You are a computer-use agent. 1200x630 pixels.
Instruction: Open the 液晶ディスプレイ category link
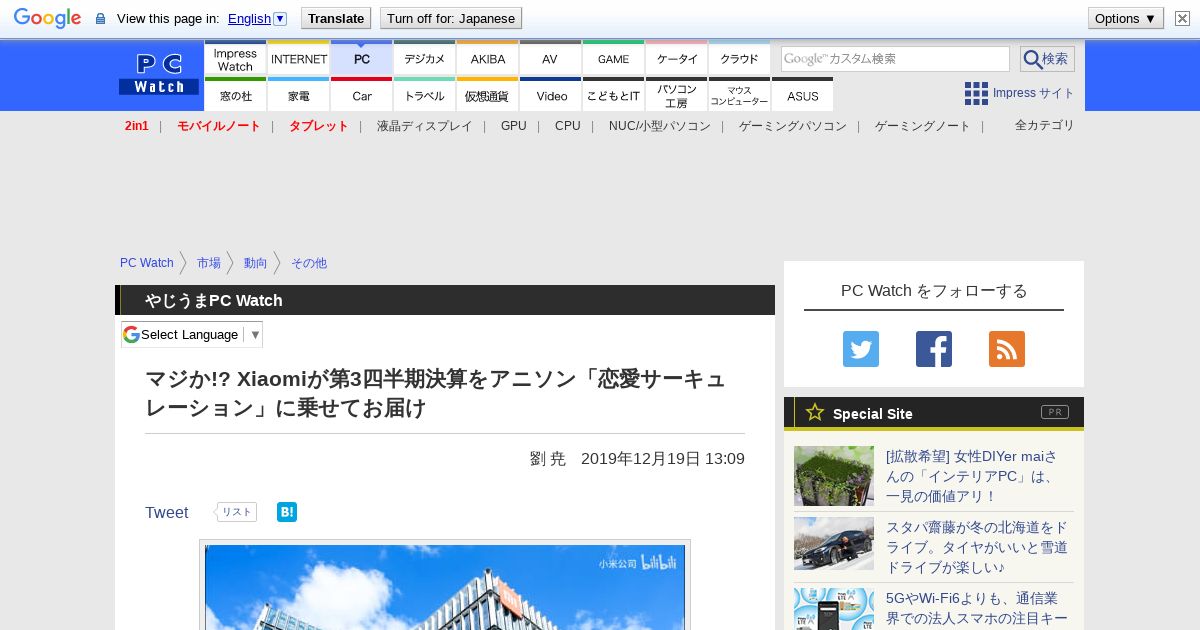click(x=425, y=126)
